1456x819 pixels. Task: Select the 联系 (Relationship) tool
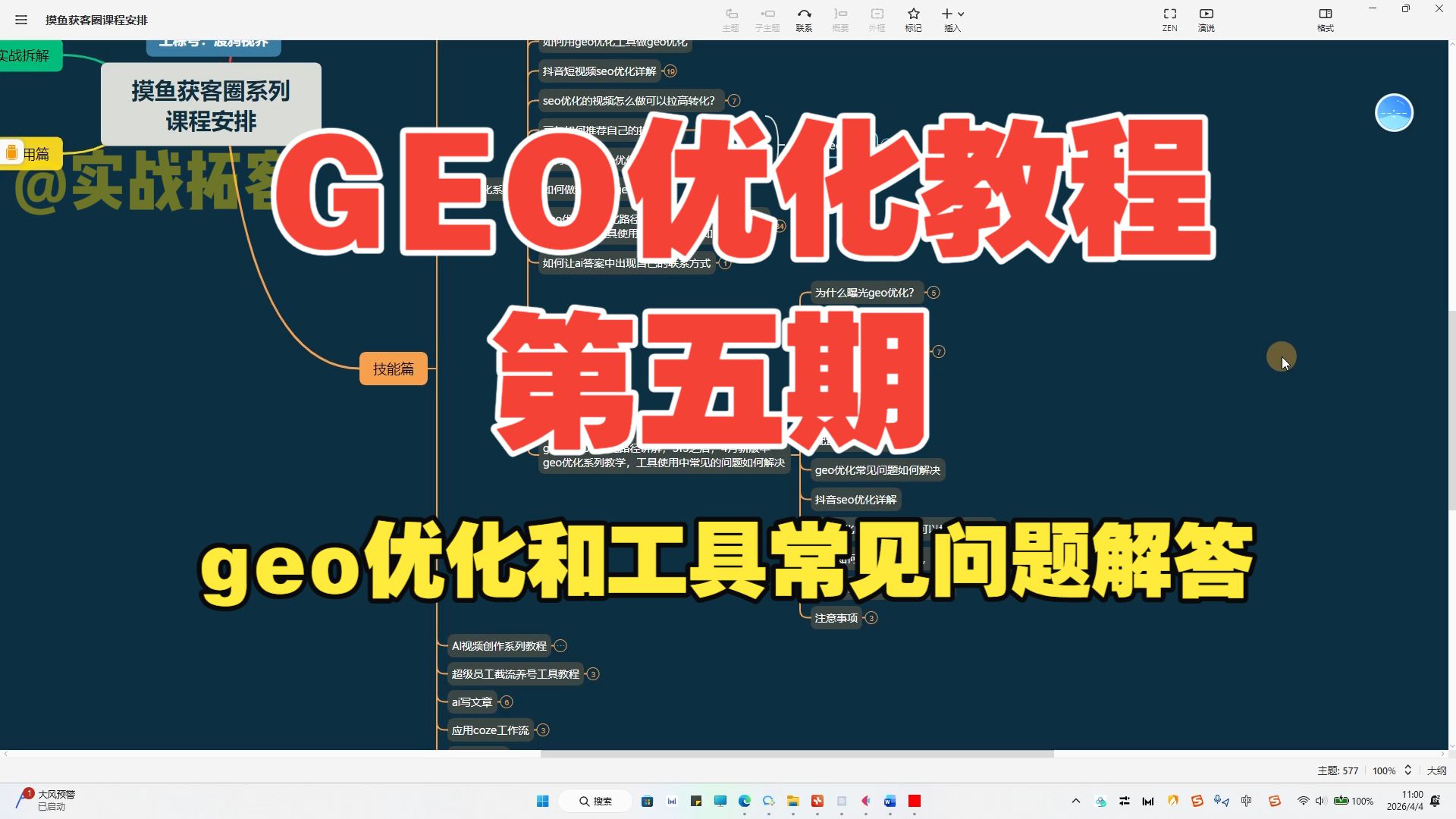pyautogui.click(x=804, y=20)
